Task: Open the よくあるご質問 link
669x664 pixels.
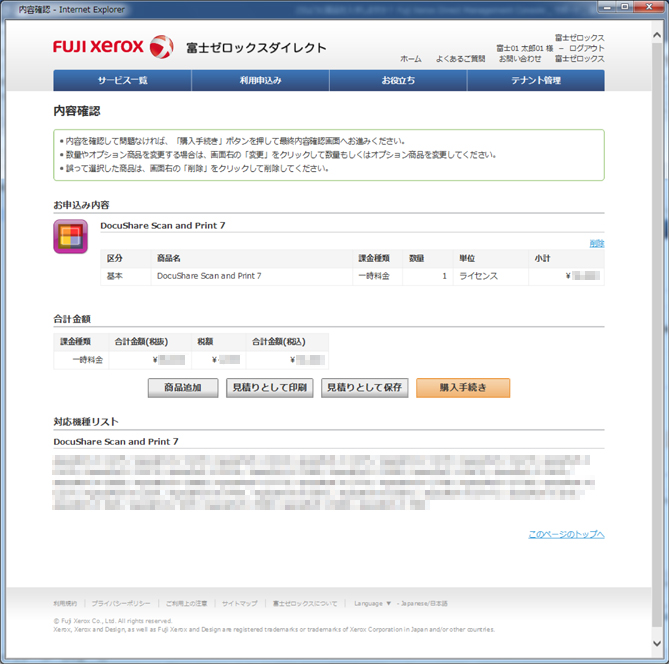Action: coord(460,59)
